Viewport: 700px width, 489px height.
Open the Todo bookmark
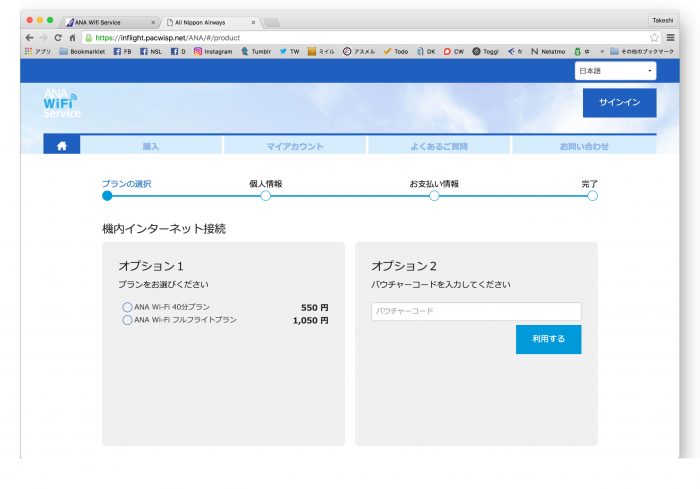point(395,51)
